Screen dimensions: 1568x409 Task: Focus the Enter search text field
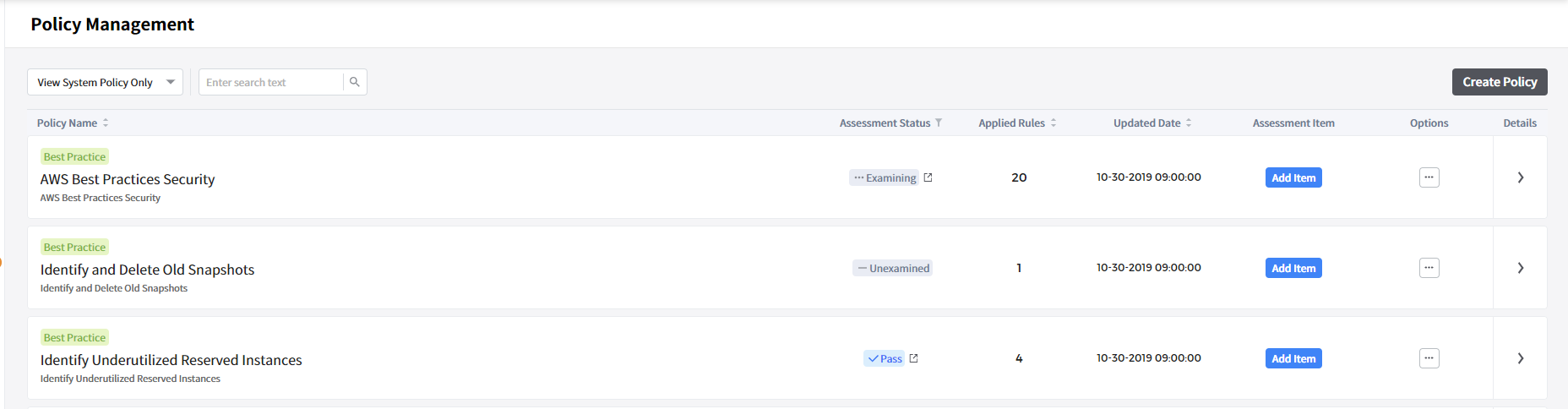[x=271, y=82]
